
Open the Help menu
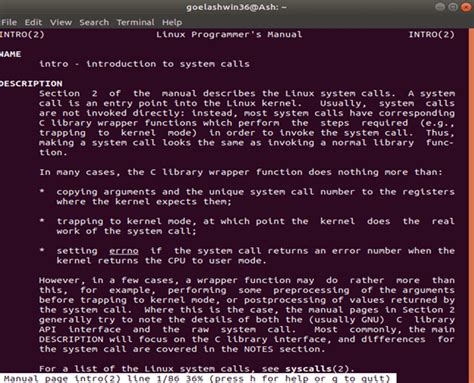click(172, 23)
